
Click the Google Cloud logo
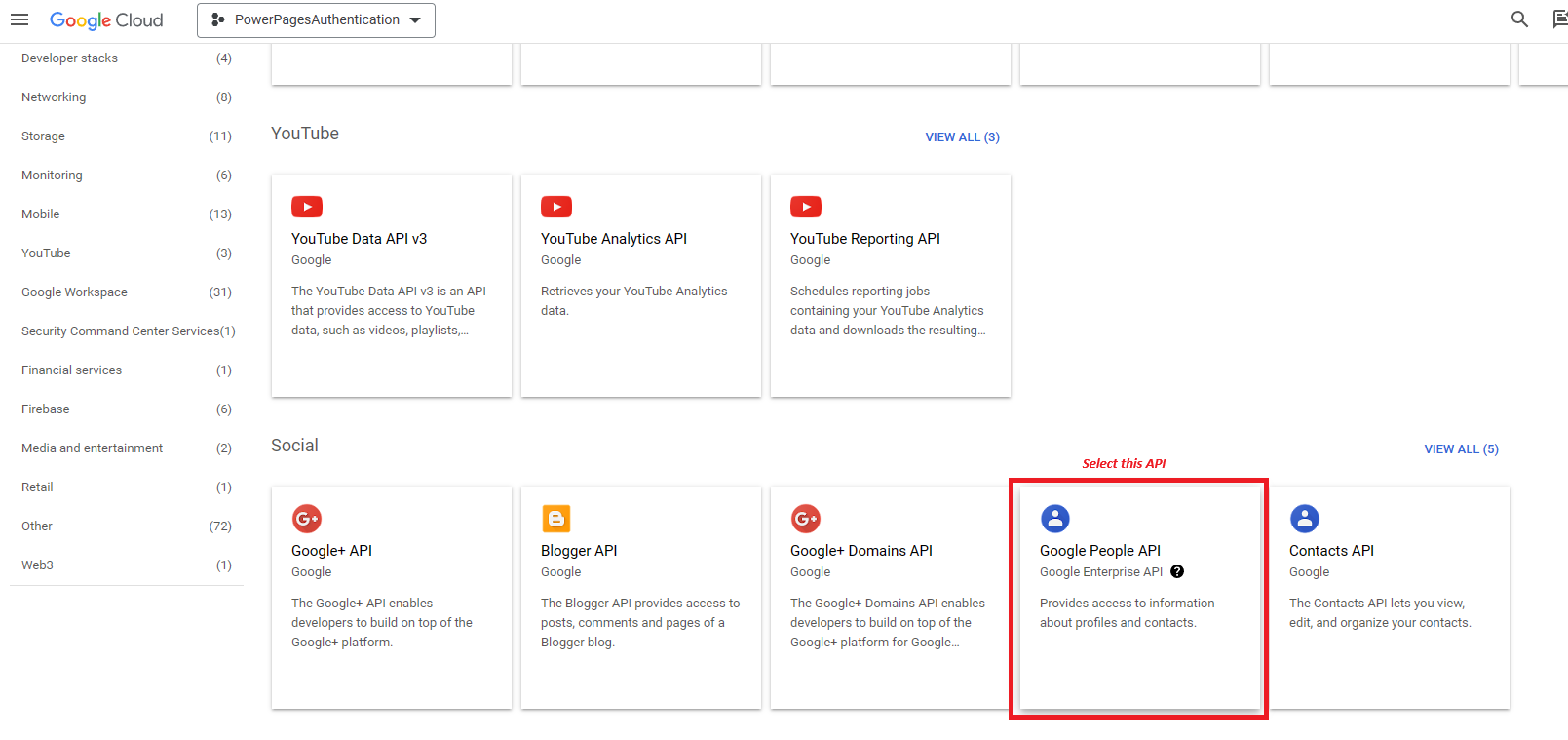[106, 20]
